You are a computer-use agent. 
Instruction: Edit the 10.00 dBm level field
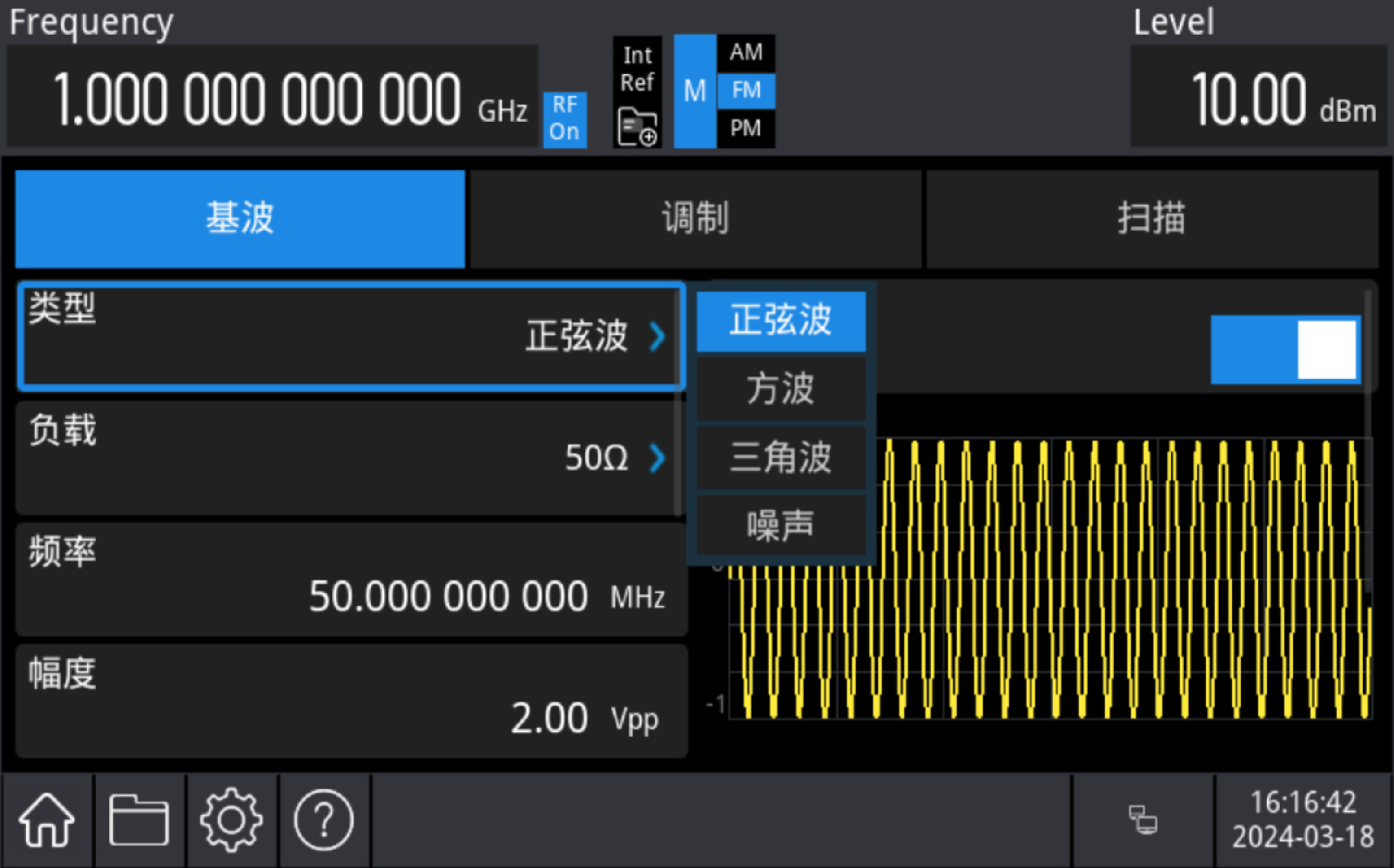tap(1258, 97)
